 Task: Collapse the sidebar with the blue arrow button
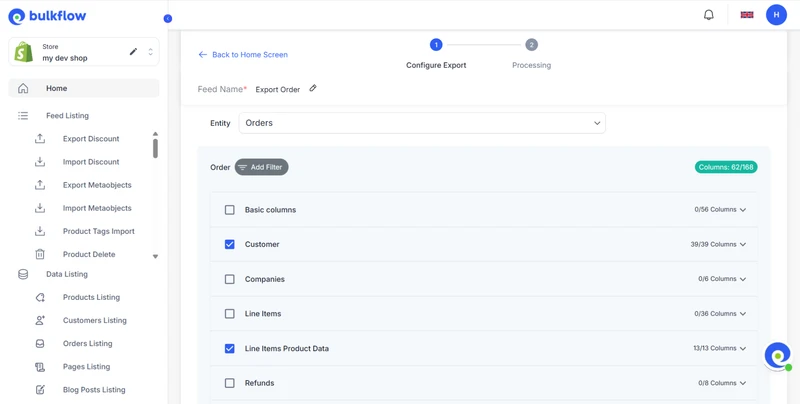pyautogui.click(x=168, y=18)
